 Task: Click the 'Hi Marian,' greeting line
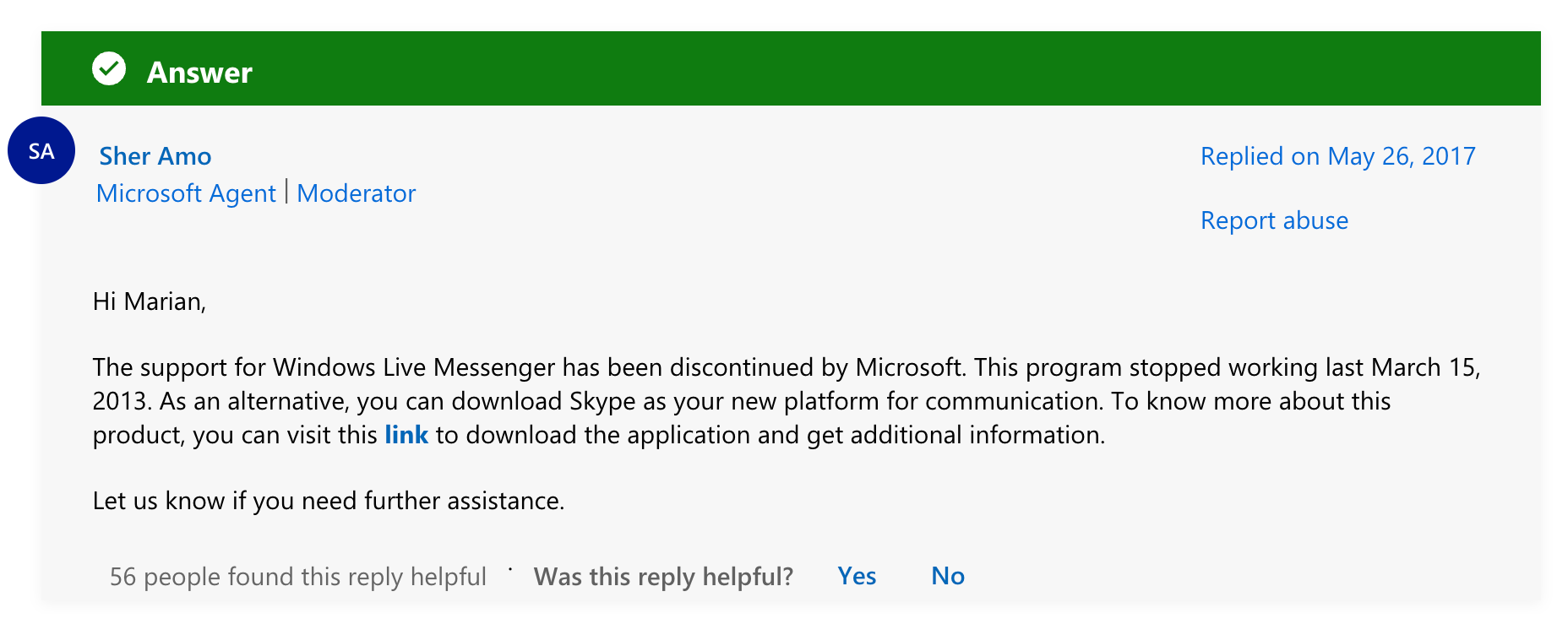pos(150,301)
